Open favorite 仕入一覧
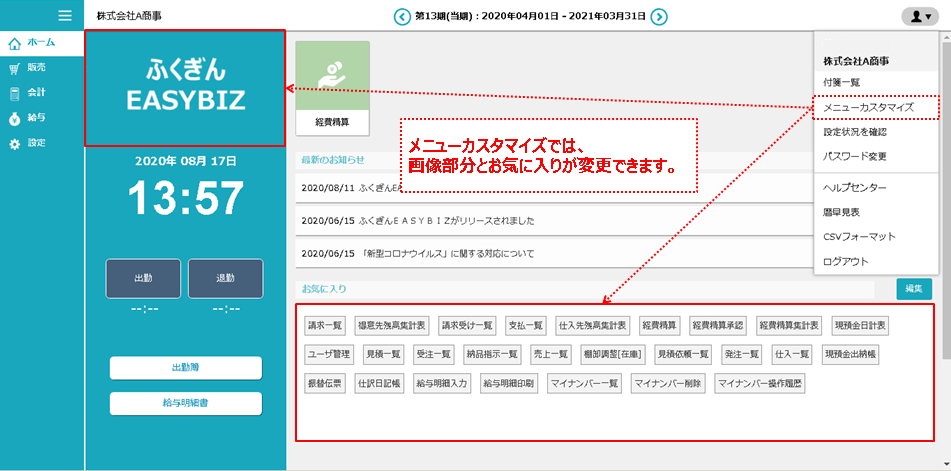This screenshot has height=471, width=951. (792, 354)
